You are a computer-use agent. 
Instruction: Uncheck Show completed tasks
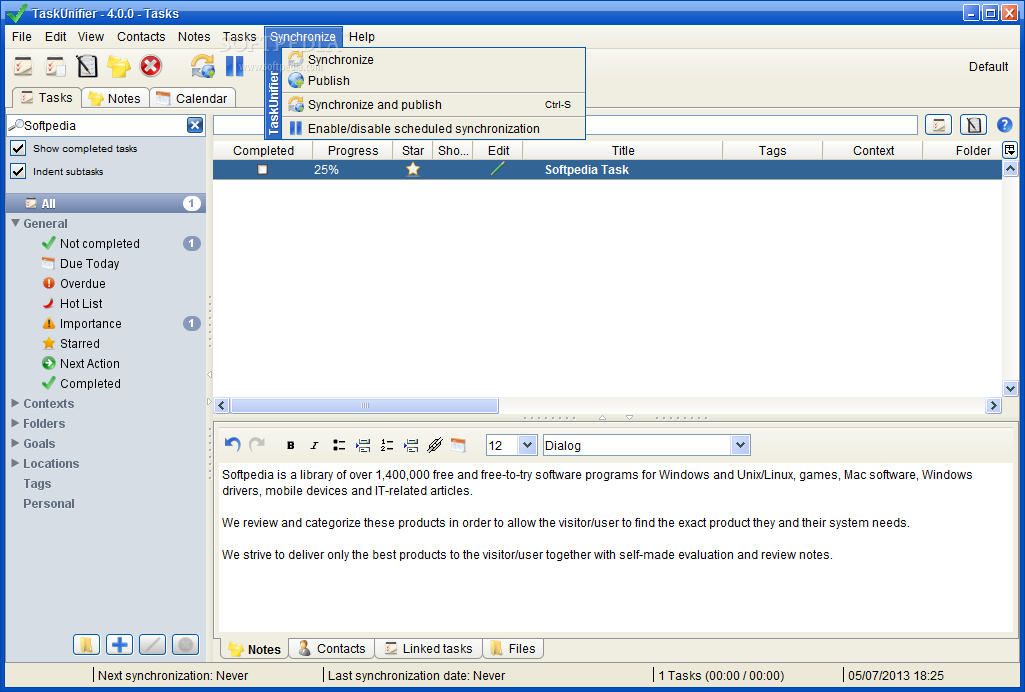point(18,148)
